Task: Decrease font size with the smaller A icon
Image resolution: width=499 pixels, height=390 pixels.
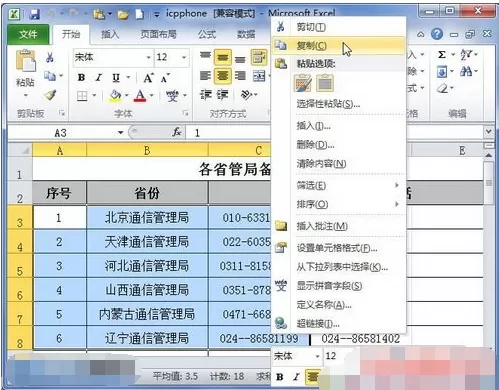Action: 165,78
